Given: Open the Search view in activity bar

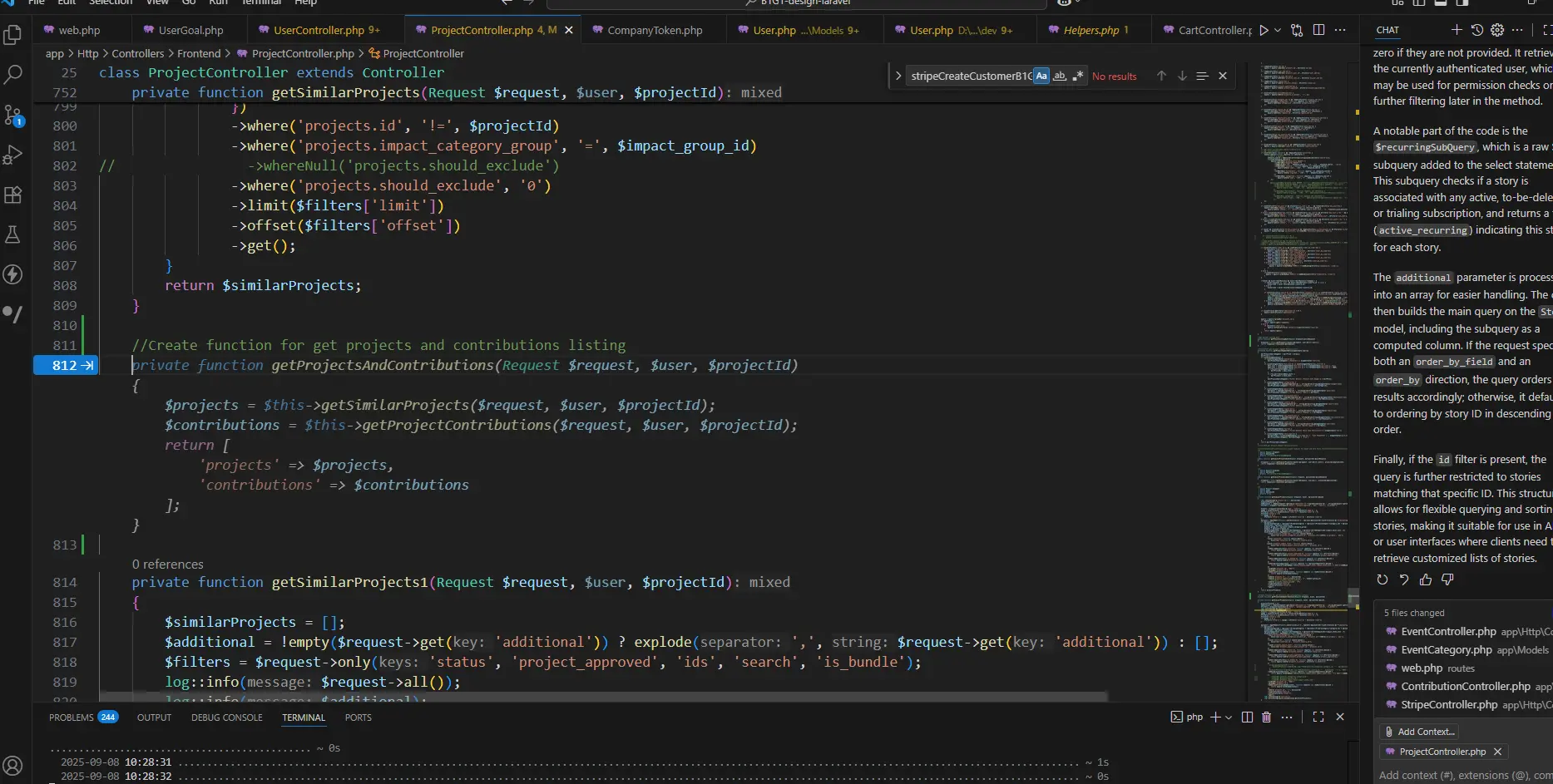Looking at the screenshot, I should [x=13, y=75].
